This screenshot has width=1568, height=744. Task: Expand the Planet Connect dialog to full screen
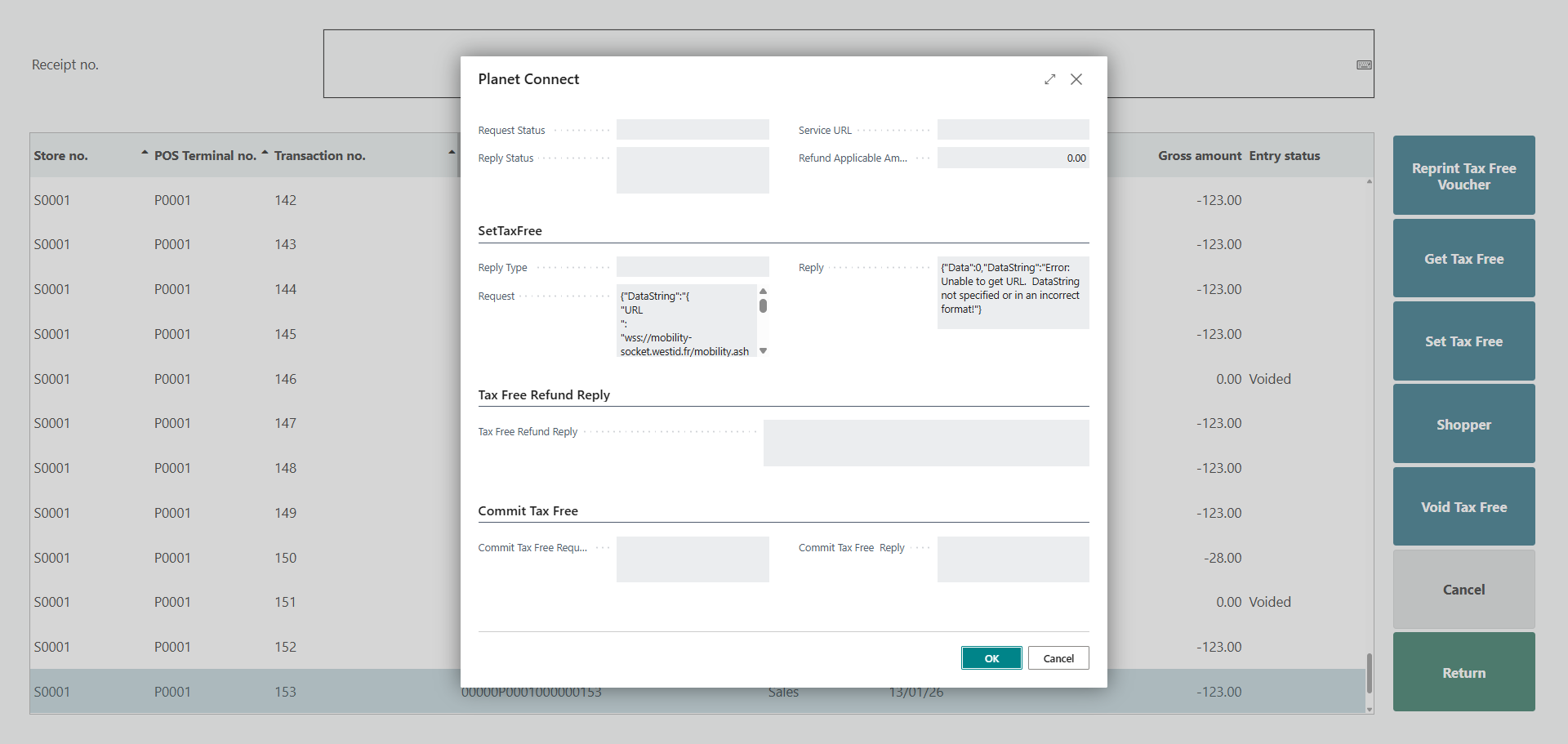pos(1049,79)
